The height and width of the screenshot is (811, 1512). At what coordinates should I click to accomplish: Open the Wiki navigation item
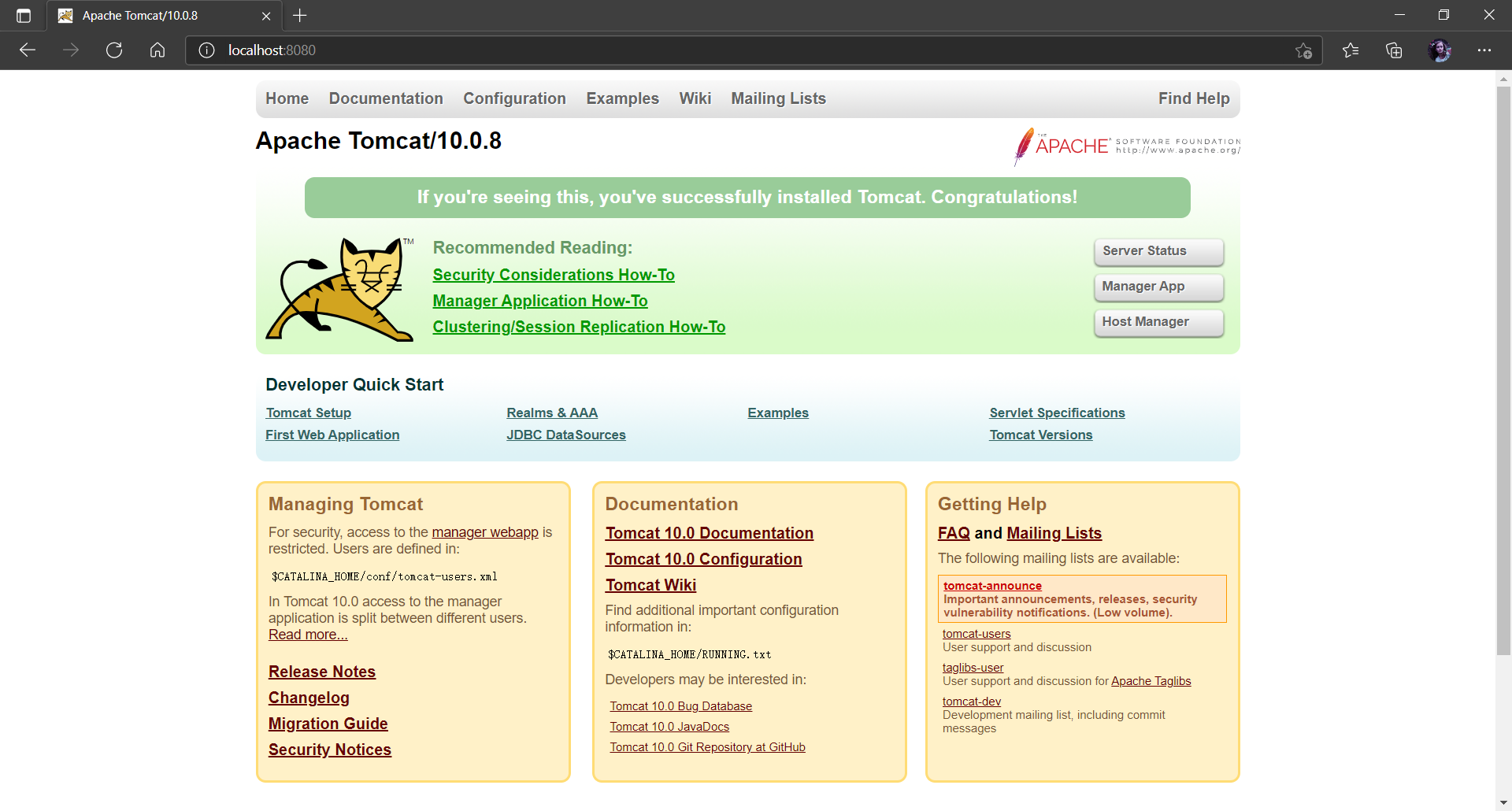tap(695, 98)
